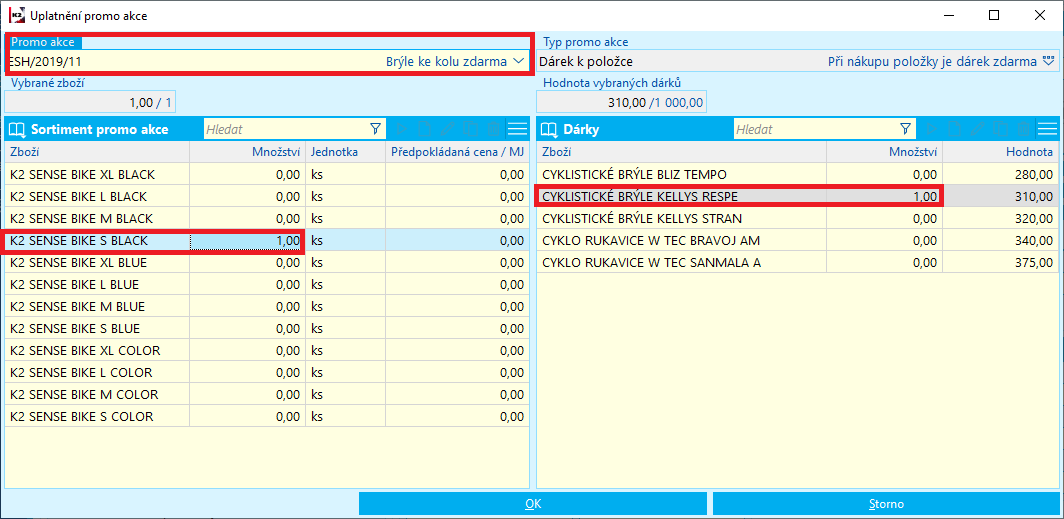Select row K2 SENSE BIKE L BLACK

click(267, 196)
